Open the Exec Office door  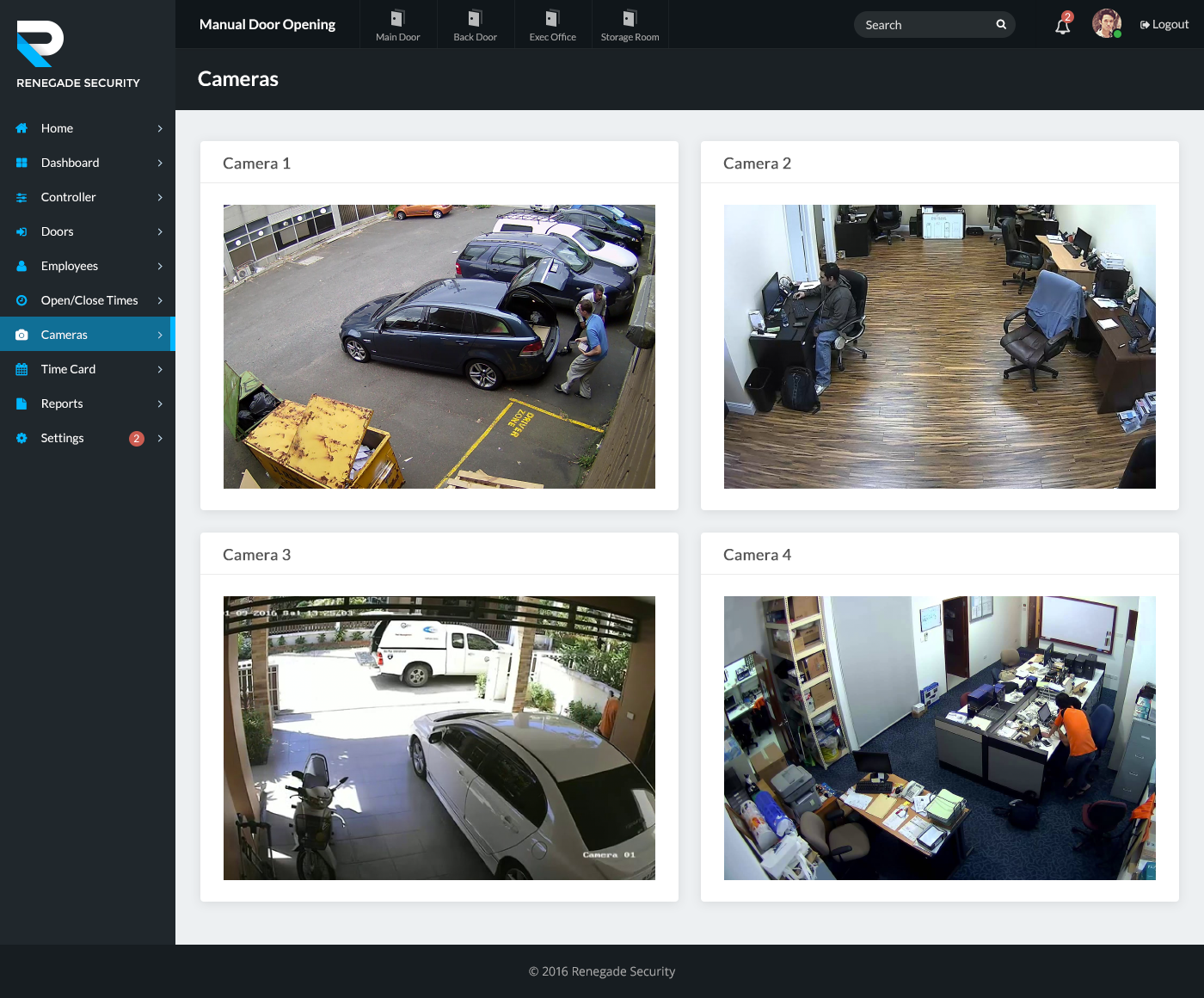(x=552, y=19)
